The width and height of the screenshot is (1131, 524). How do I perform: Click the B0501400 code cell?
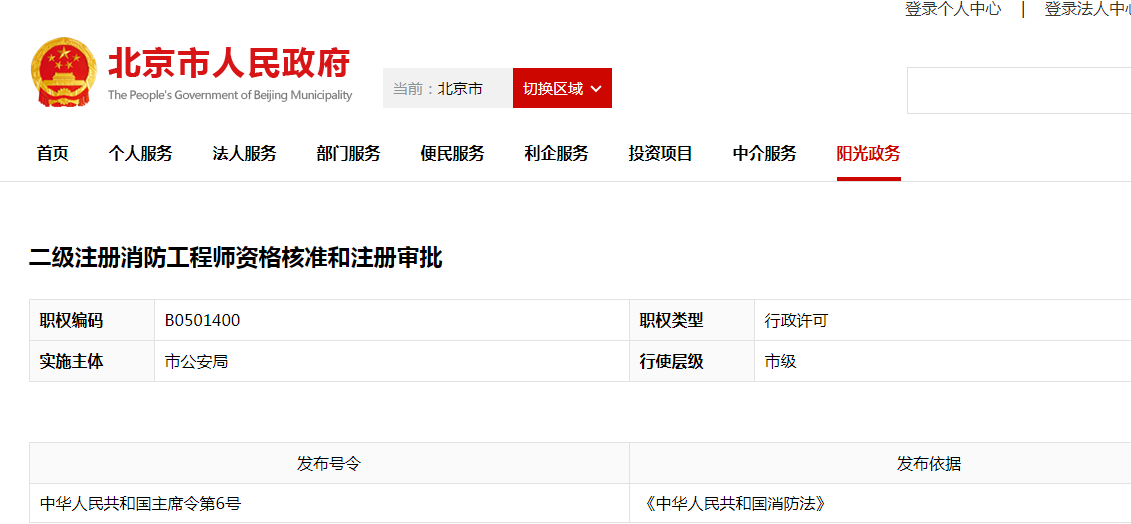203,321
